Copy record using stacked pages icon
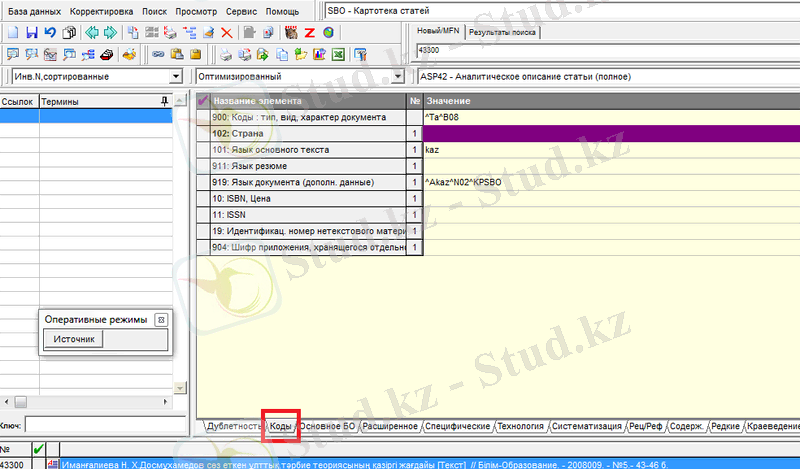The height and width of the screenshot is (469, 800). pyautogui.click(x=68, y=33)
